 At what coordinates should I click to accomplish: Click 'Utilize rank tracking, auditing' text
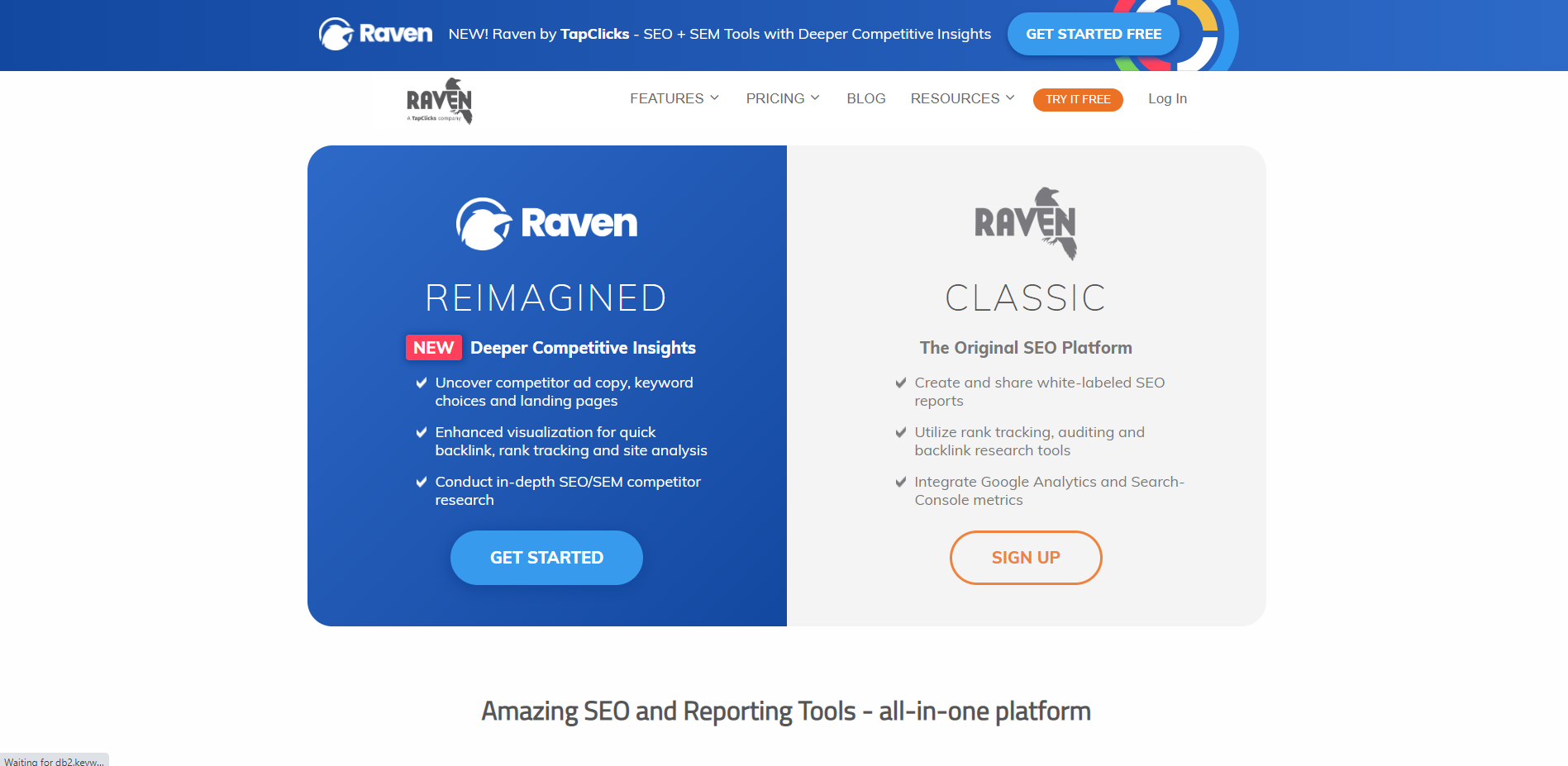coord(1030,441)
